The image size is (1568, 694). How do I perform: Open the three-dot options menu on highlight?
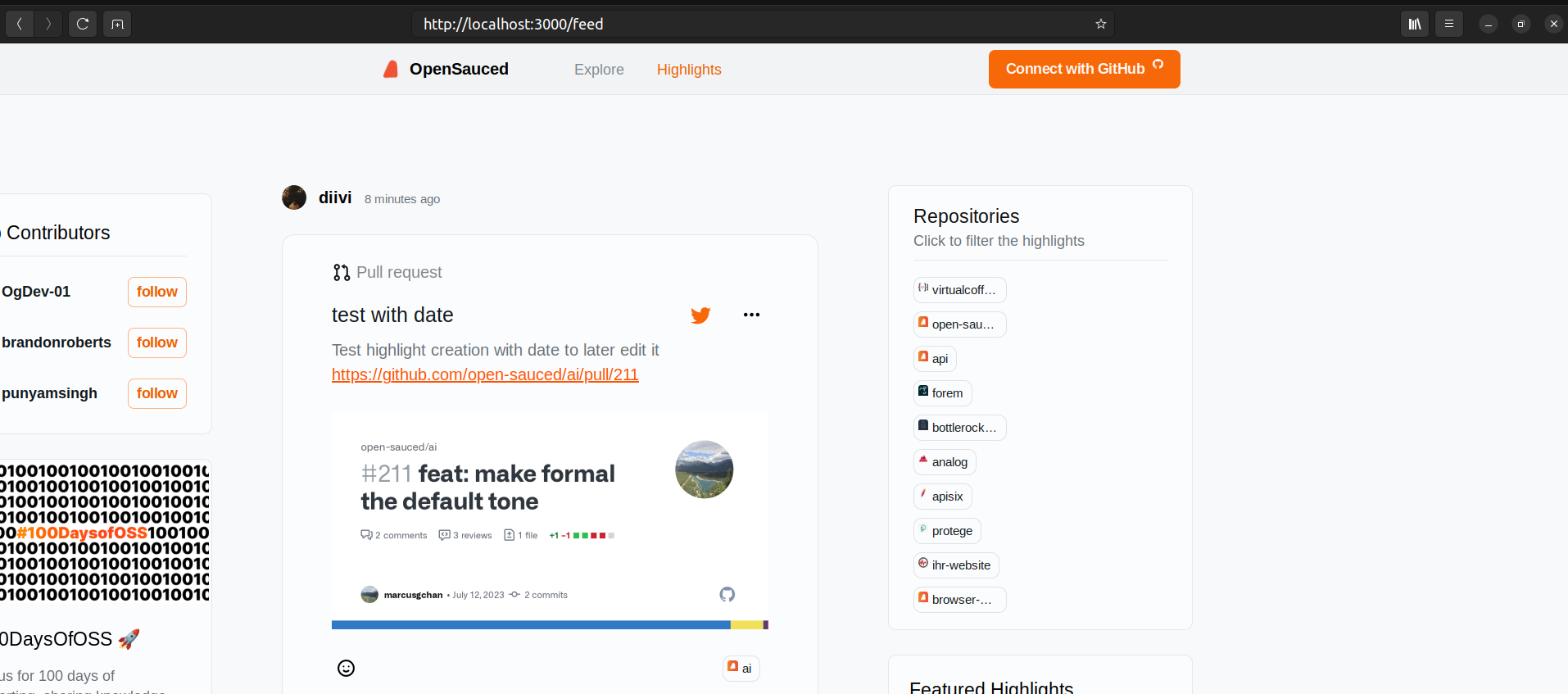pos(751,315)
